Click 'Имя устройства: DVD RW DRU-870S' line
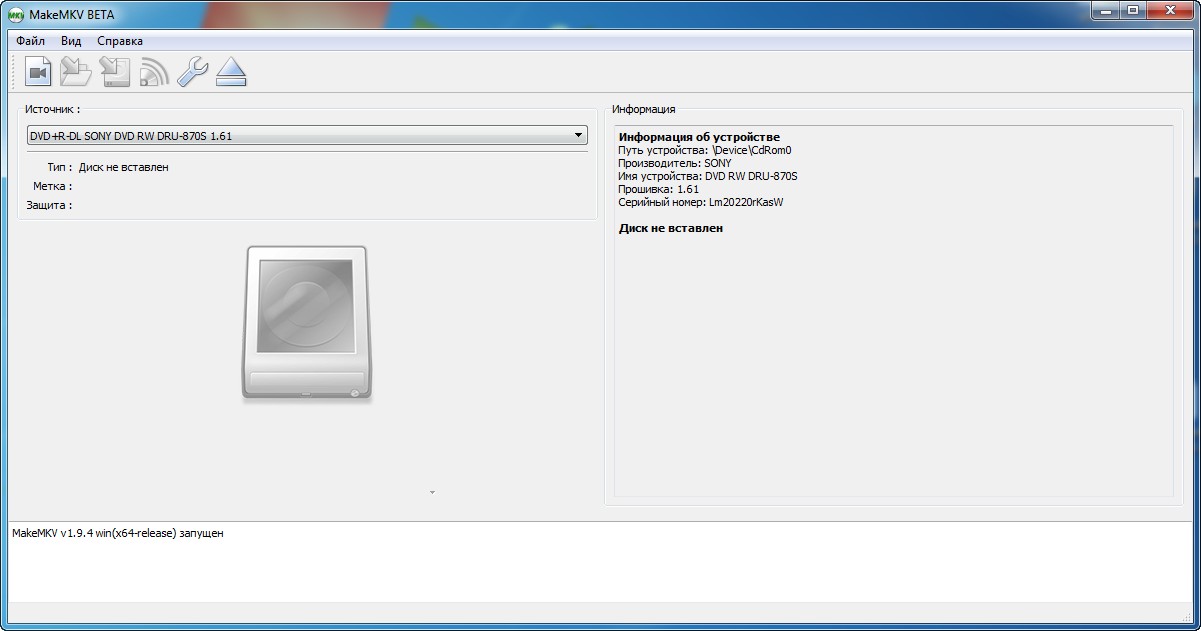Screen dimensions: 1201x631 coord(708,176)
